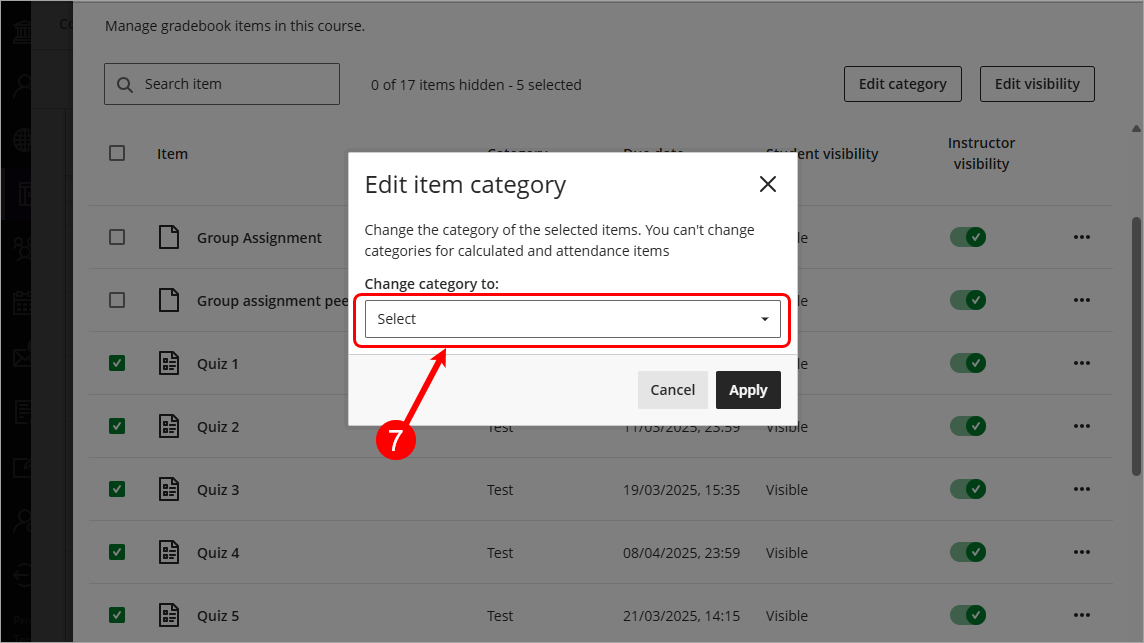
Task: Close the Edit item category dialog
Action: click(768, 184)
